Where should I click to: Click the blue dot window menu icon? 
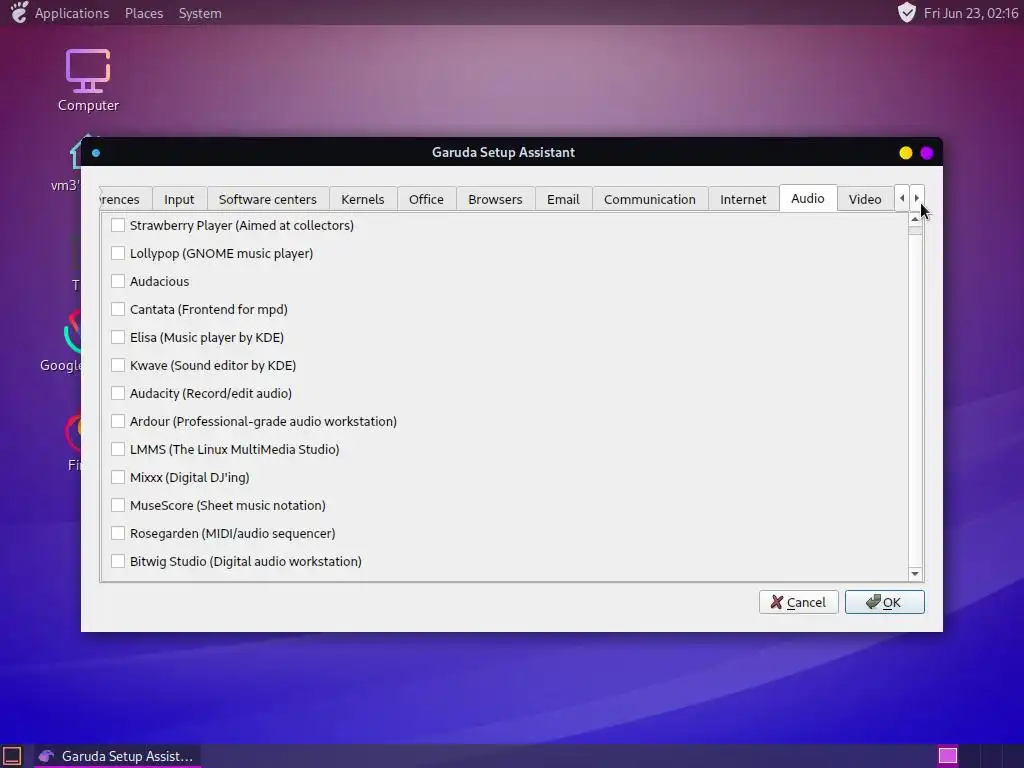pyautogui.click(x=96, y=153)
